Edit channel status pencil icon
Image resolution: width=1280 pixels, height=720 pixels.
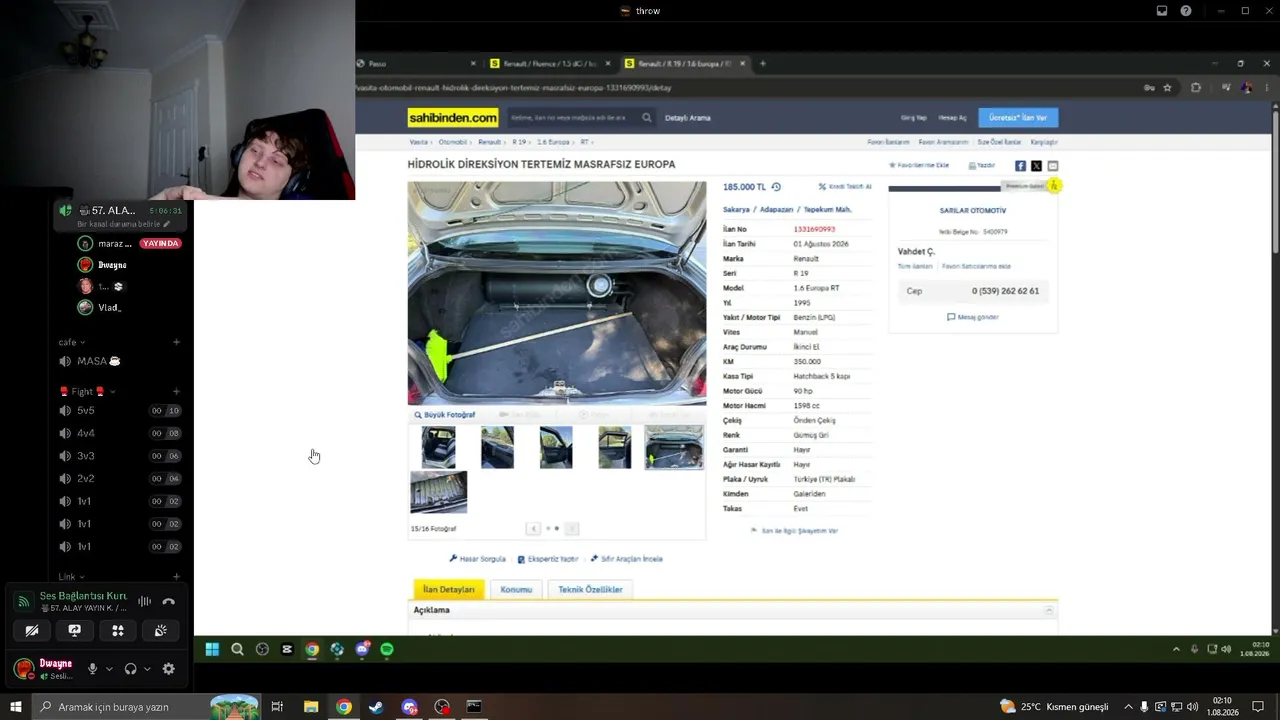point(167,224)
